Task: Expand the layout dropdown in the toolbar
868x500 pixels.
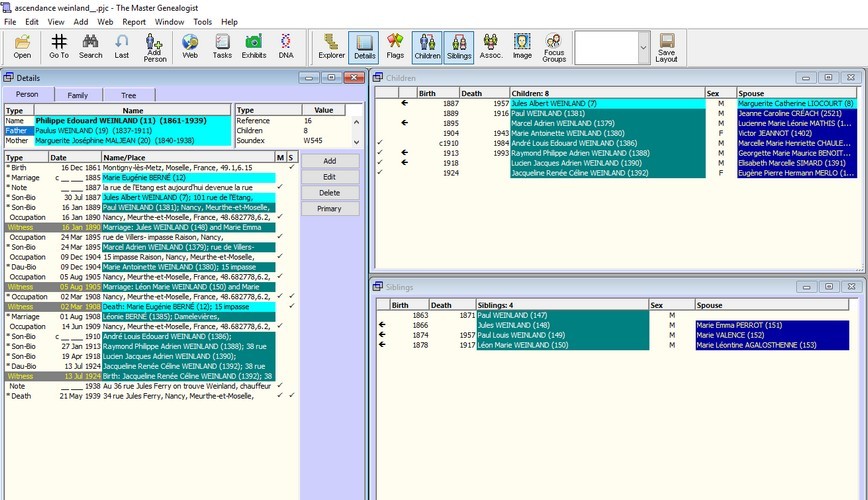Action: (643, 46)
